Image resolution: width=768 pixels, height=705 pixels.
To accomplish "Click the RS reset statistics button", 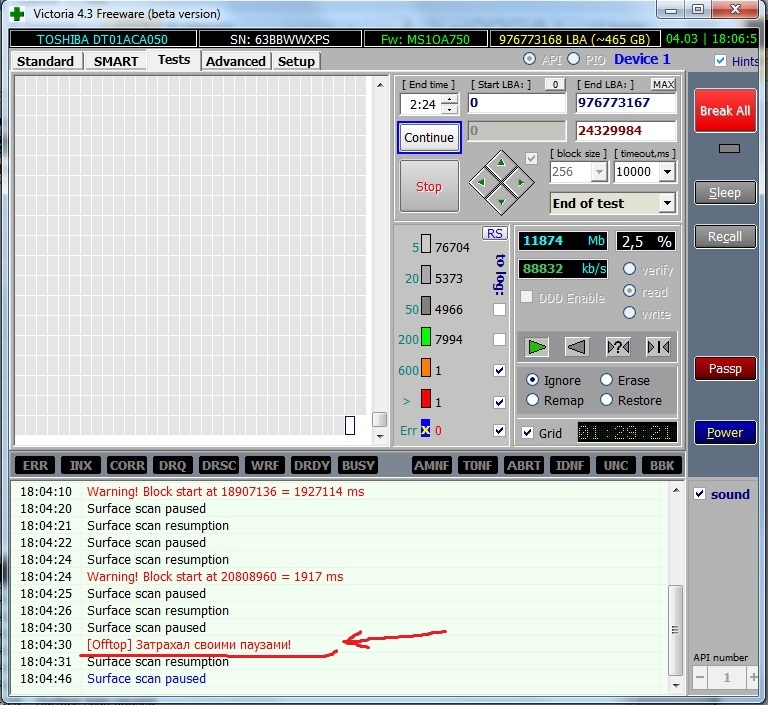I will 494,233.
